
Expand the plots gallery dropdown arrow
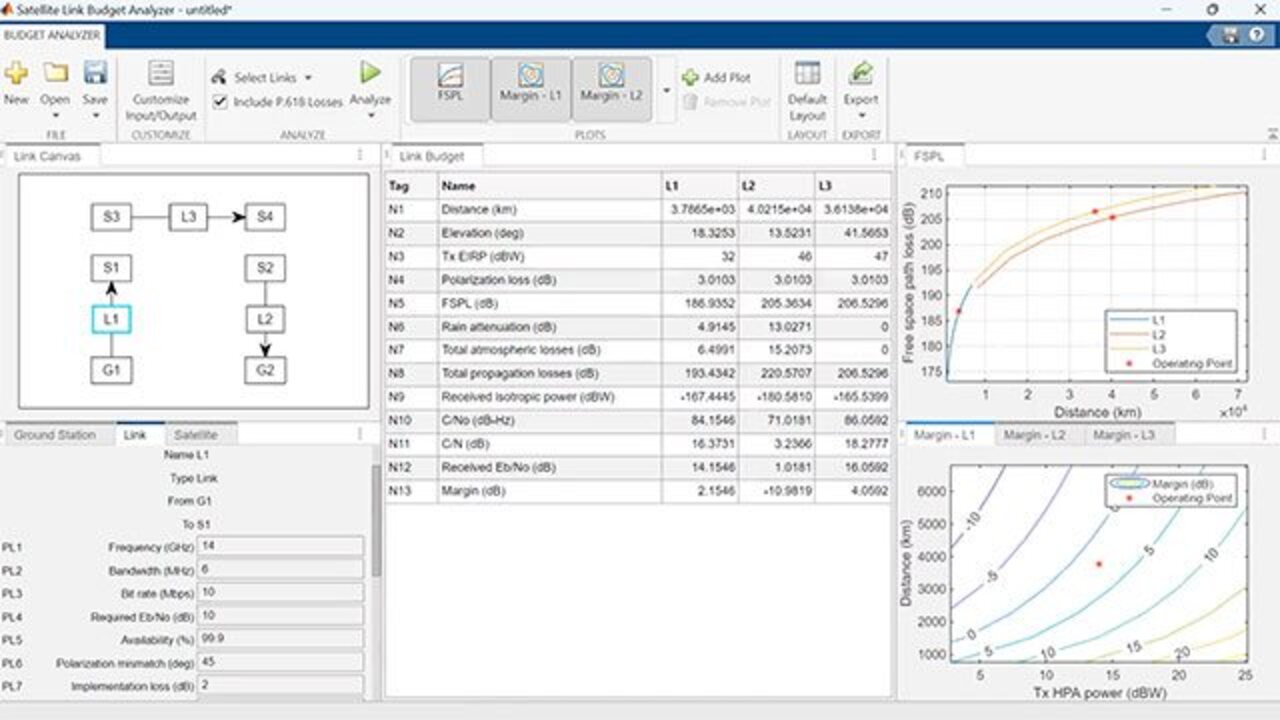click(x=667, y=90)
